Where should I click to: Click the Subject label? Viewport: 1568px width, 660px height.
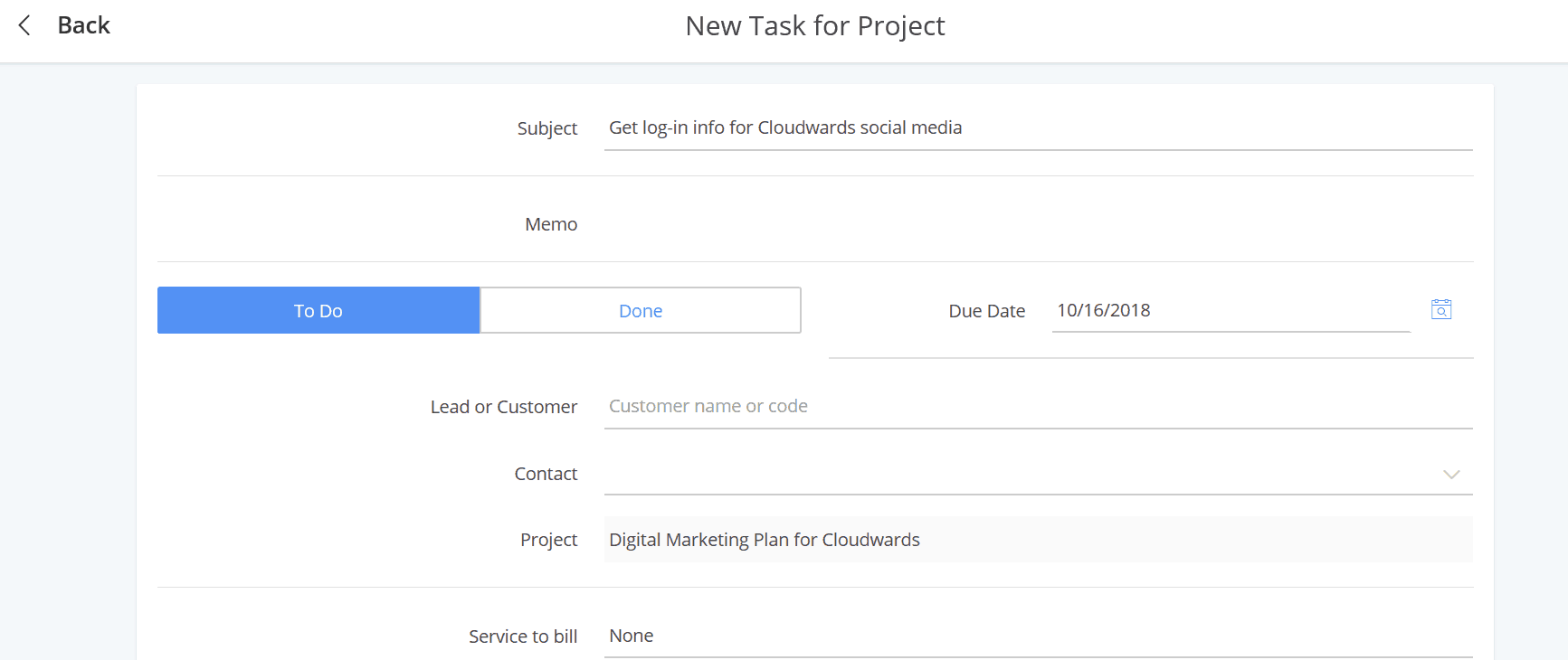(546, 128)
